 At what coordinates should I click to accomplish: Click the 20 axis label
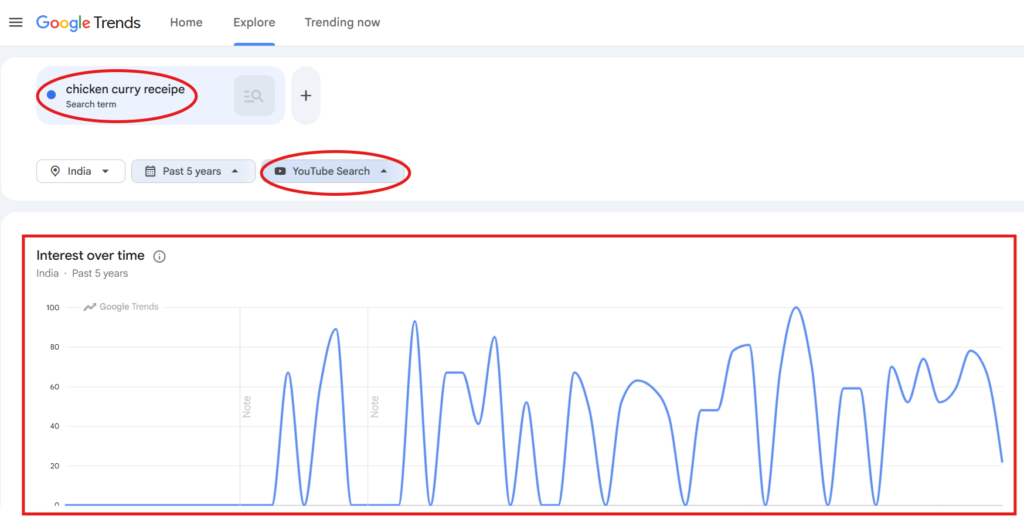[56, 466]
